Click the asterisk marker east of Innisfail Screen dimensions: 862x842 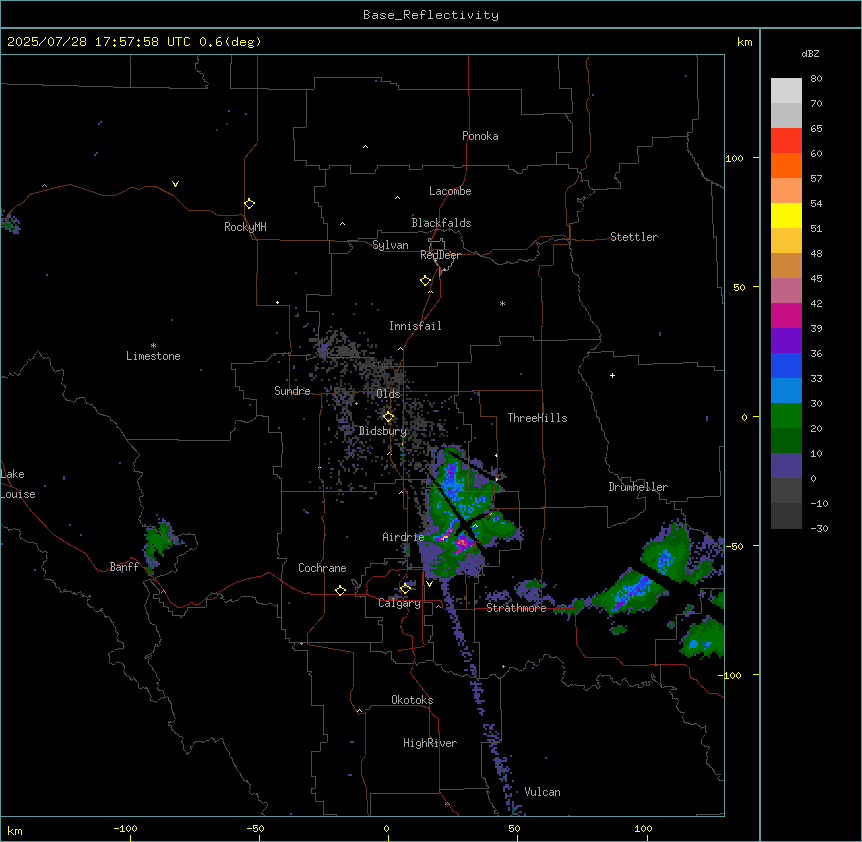pyautogui.click(x=502, y=303)
